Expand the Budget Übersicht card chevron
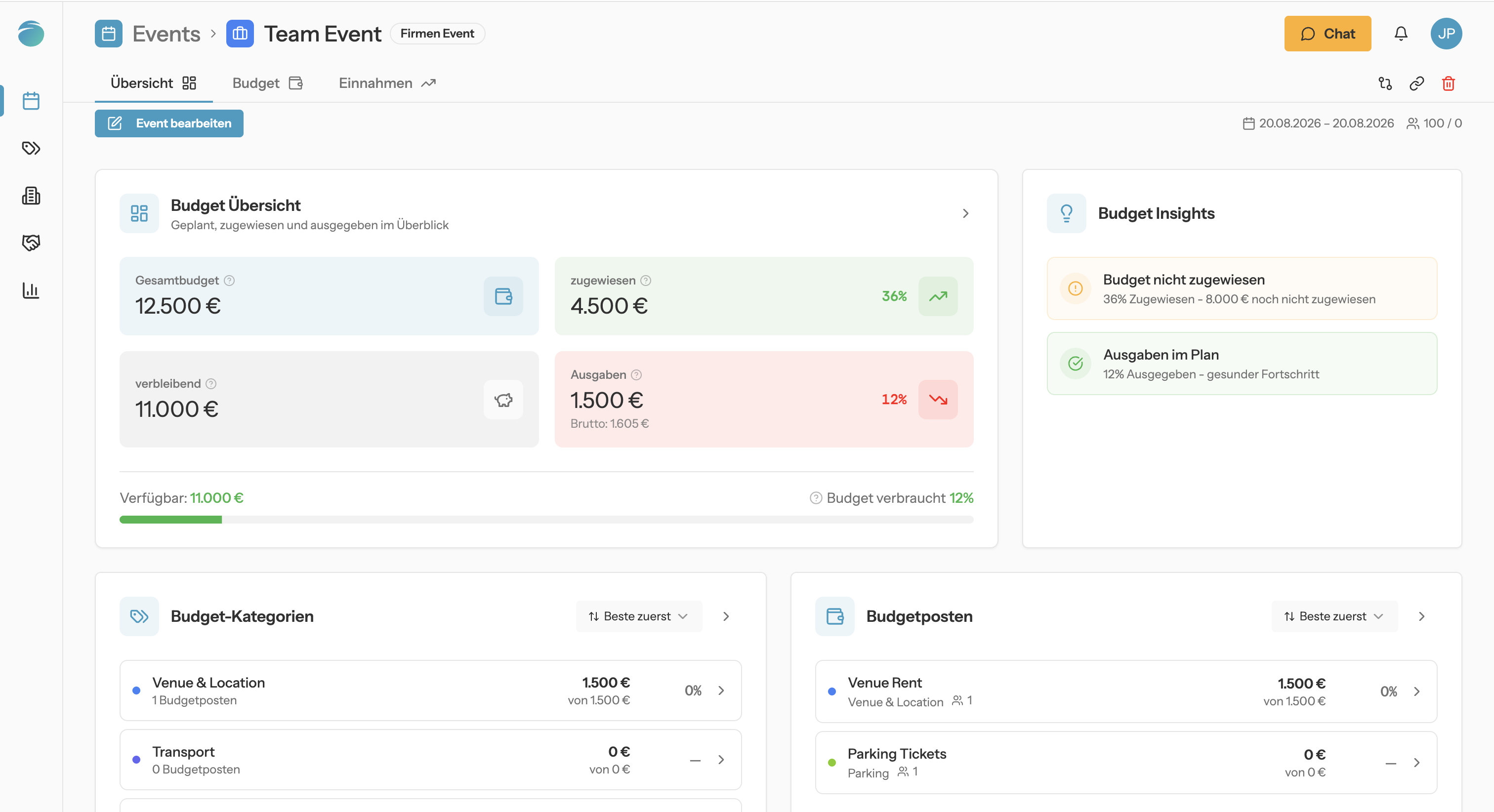This screenshot has height=812, width=1494. click(965, 213)
